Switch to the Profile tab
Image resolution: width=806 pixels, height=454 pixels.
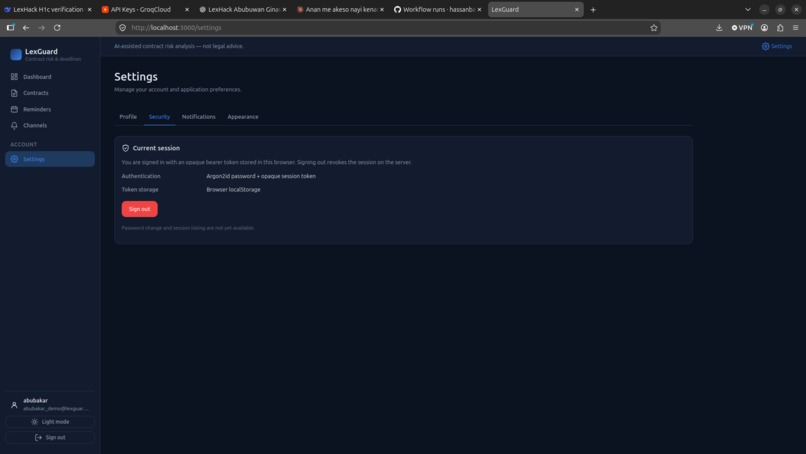[128, 117]
